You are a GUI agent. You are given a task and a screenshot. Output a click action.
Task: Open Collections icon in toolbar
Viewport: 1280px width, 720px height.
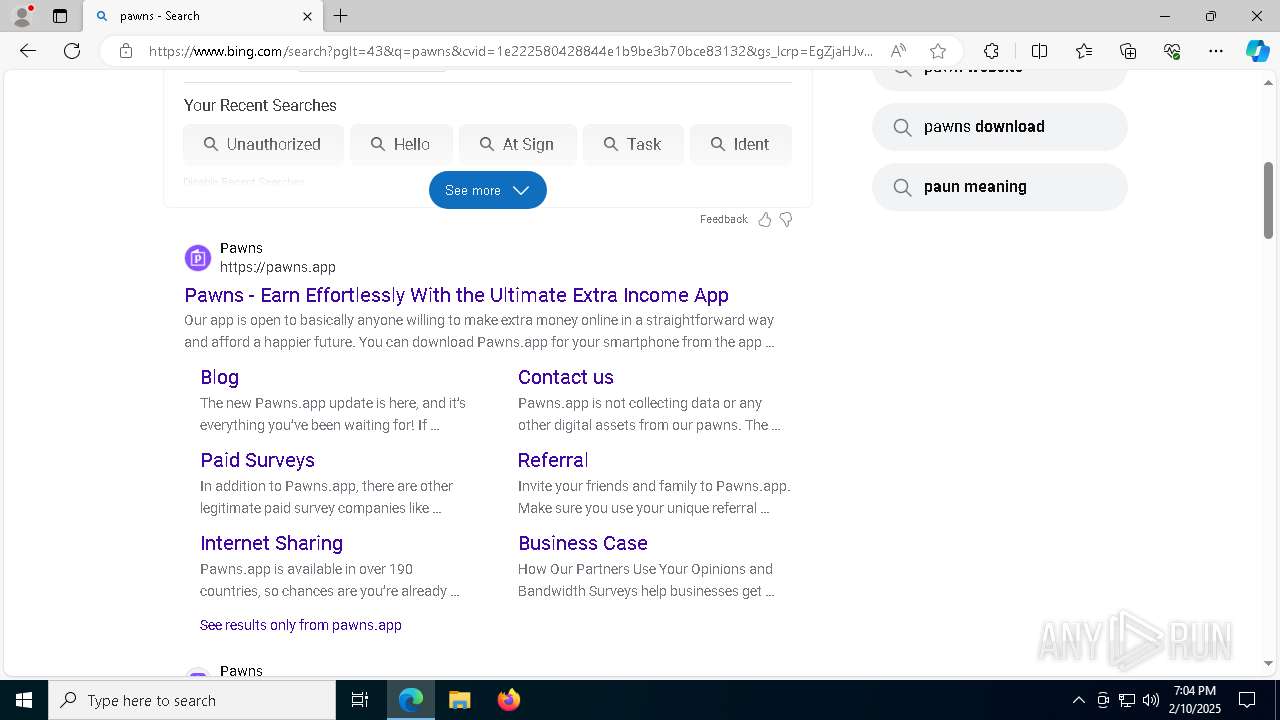coord(1128,51)
